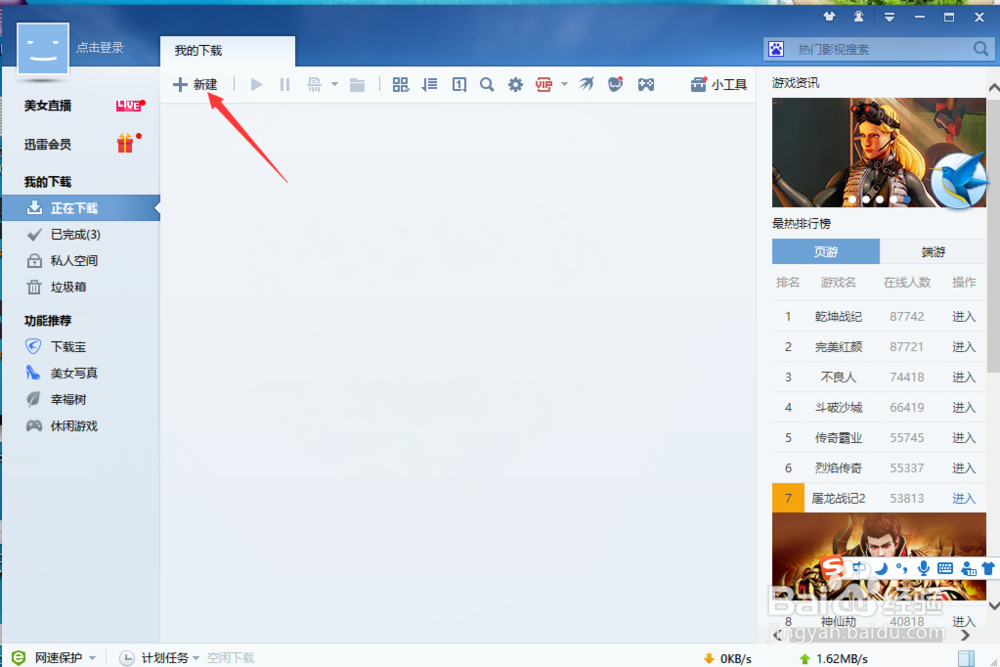Screen dimensions: 1000x667
Task: Open 迅雷会员 sidebar entry
Action: click(48, 145)
